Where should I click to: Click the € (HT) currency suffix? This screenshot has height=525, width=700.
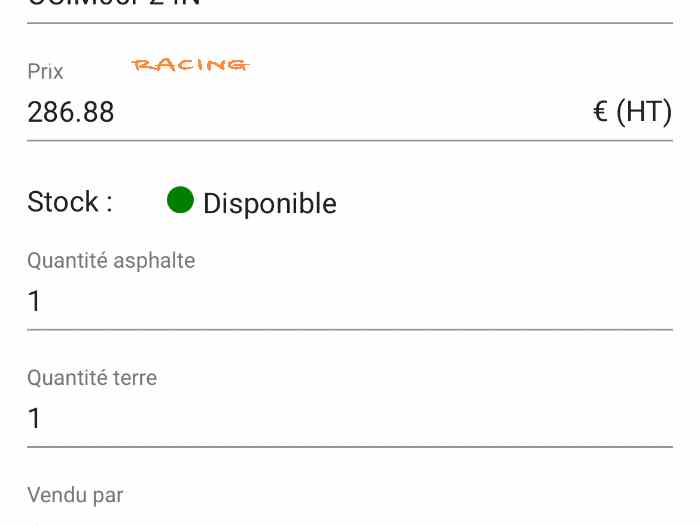click(632, 112)
